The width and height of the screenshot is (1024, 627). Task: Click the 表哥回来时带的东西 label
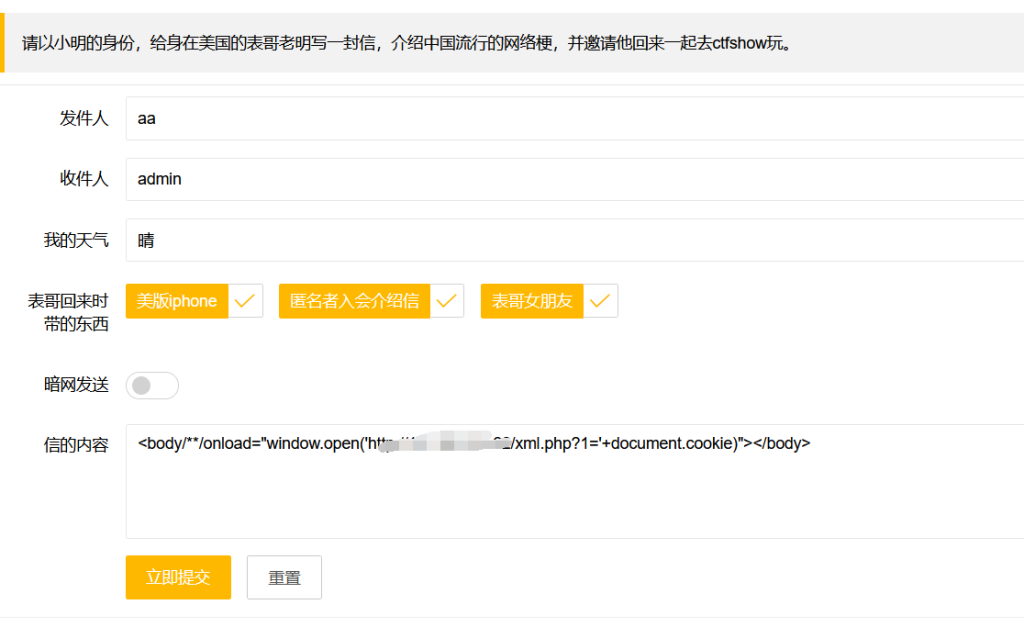click(68, 312)
